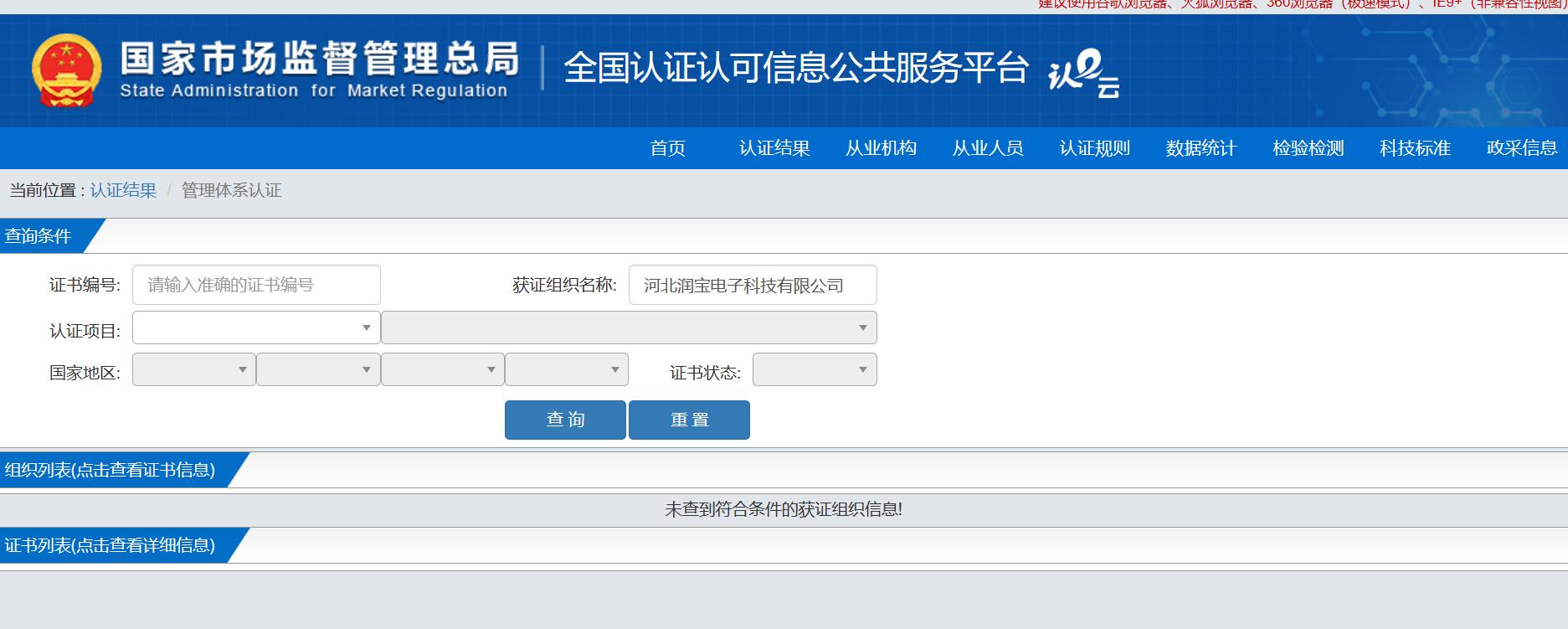Open the fourth 国家地区 dropdown

(x=567, y=369)
